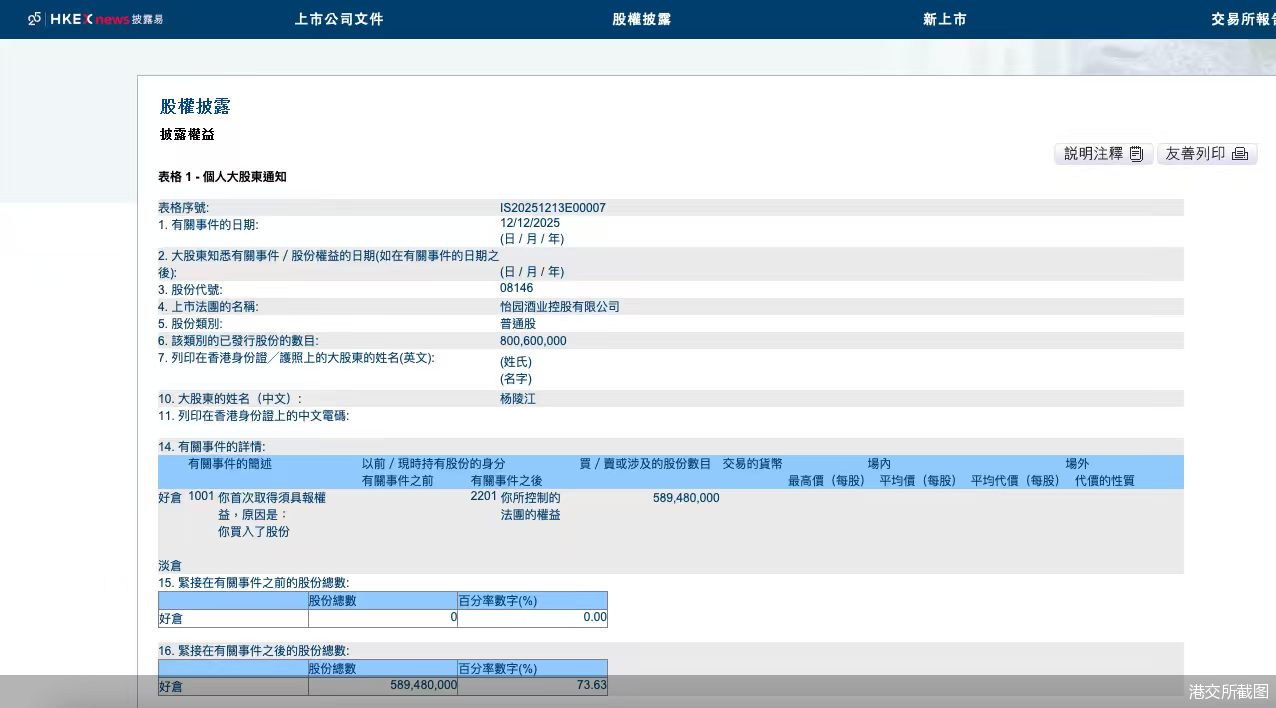Screen dimensions: 1276x708
Task: Open the 說明注釋 explanatory notes button
Action: (1103, 153)
